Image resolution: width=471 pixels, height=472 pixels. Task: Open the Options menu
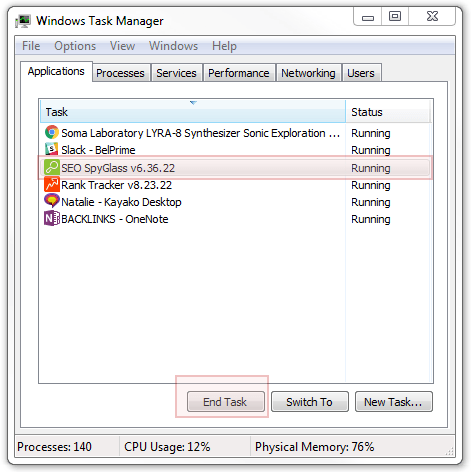pos(75,46)
